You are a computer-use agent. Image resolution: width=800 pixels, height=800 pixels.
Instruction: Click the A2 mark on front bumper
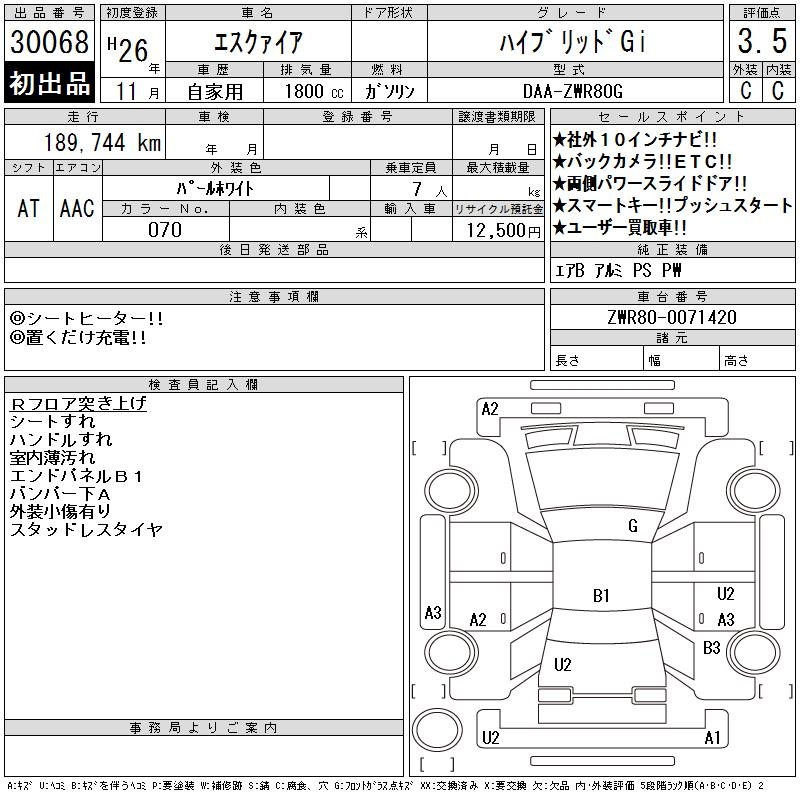490,409
